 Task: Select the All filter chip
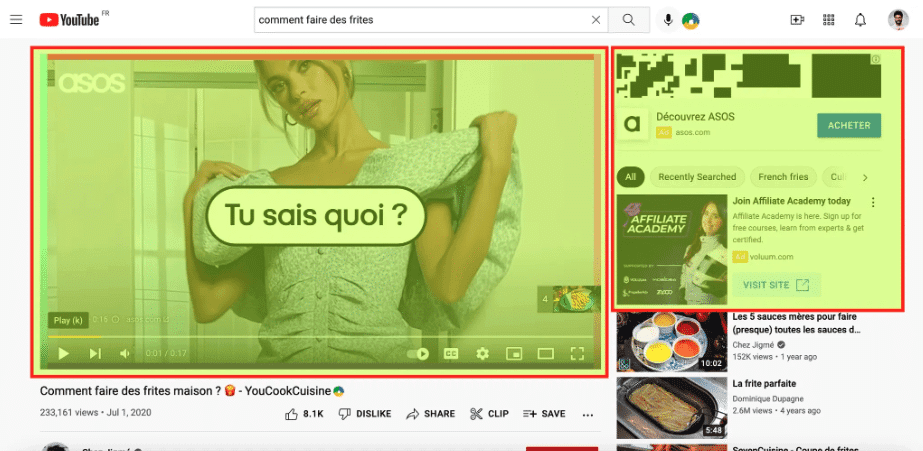pos(630,177)
